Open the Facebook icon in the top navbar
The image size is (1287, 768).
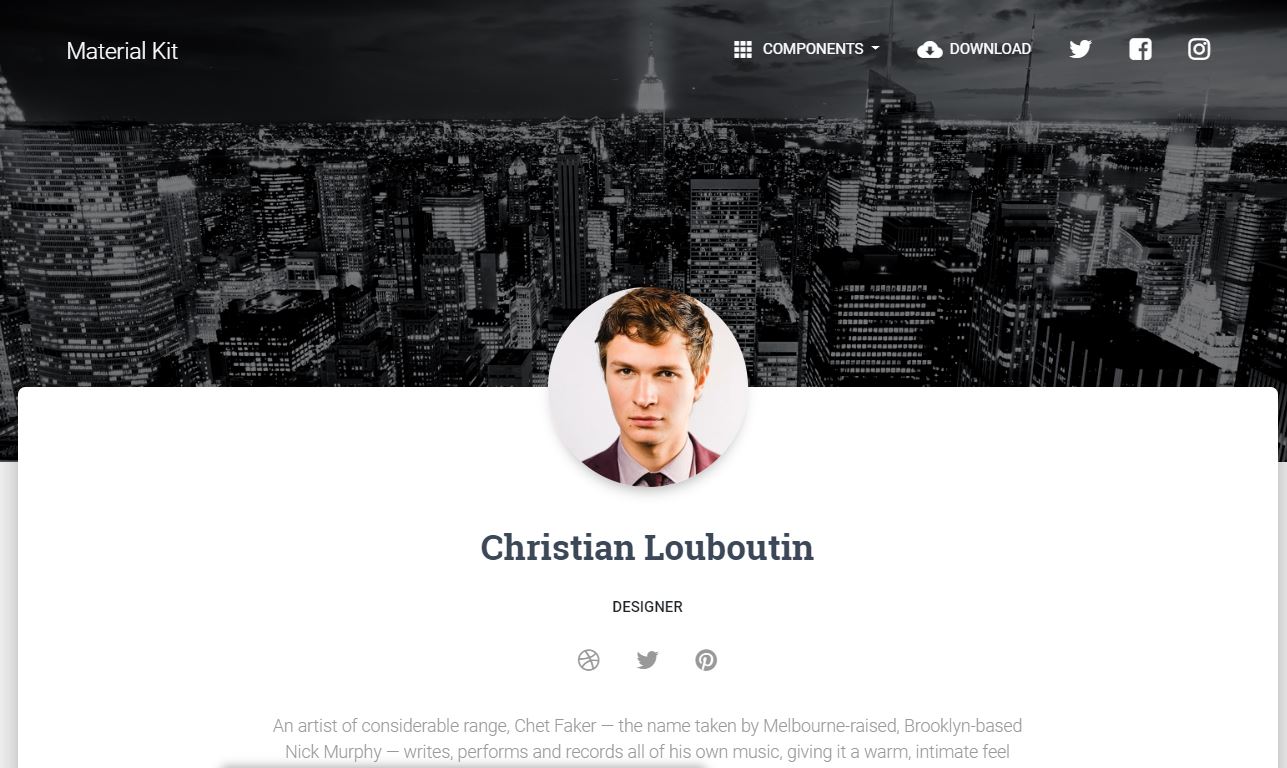pyautogui.click(x=1140, y=49)
